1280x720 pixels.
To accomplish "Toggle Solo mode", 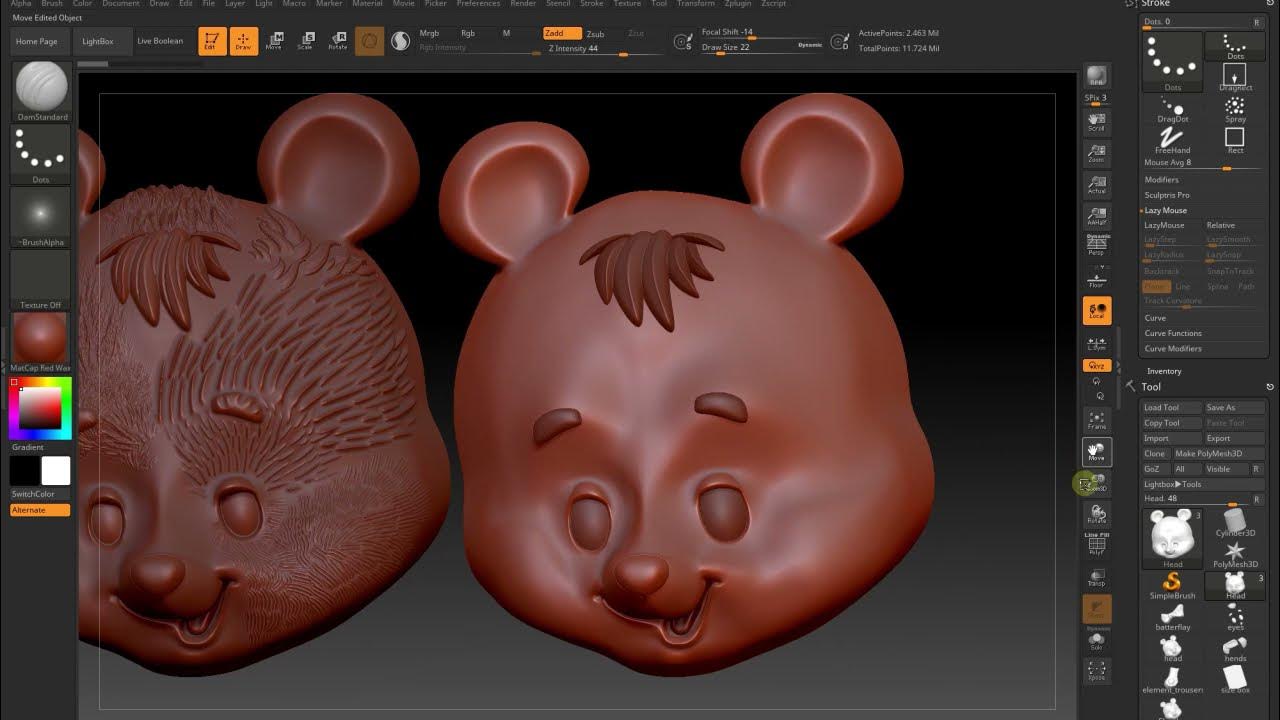I will point(1097,642).
